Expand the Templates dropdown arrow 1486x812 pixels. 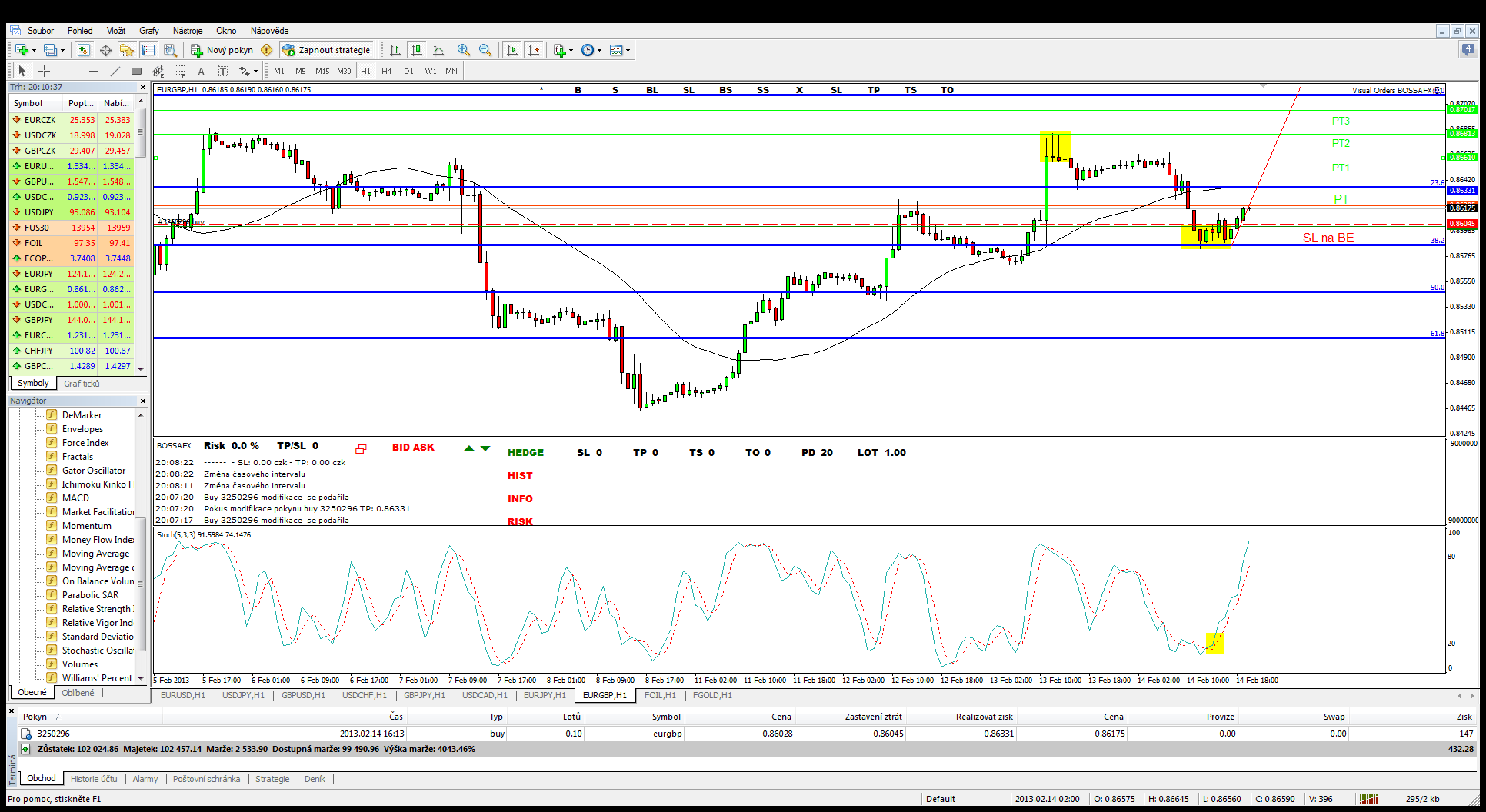pyautogui.click(x=628, y=51)
